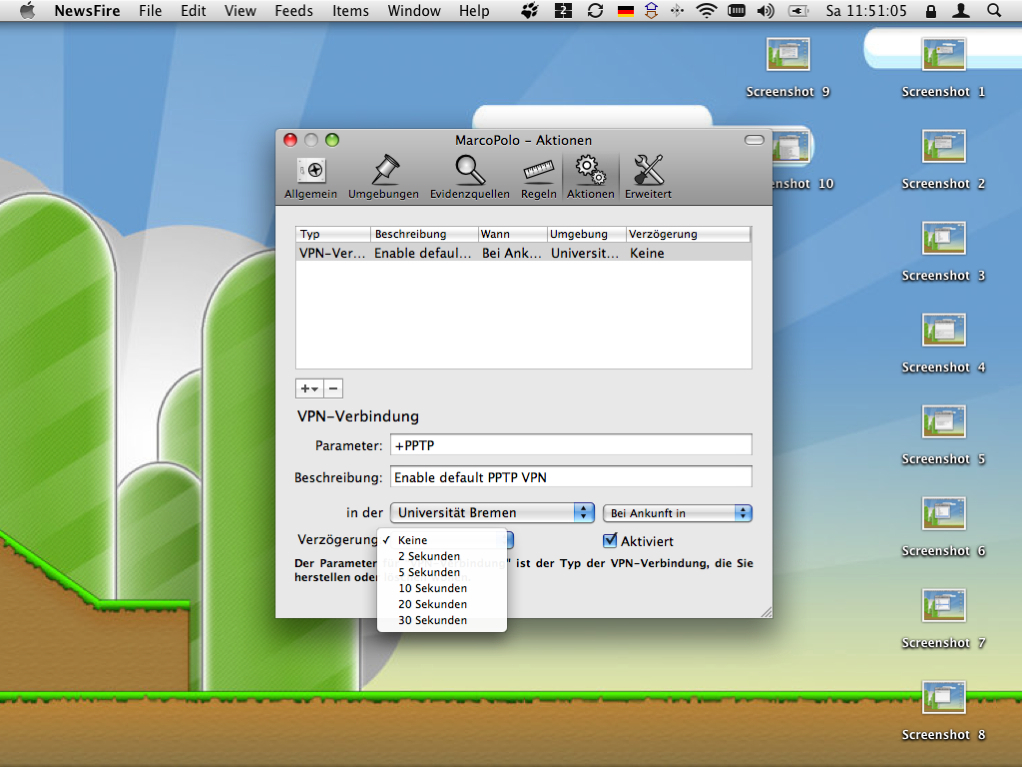Open the NewsFire application menu

click(x=87, y=10)
